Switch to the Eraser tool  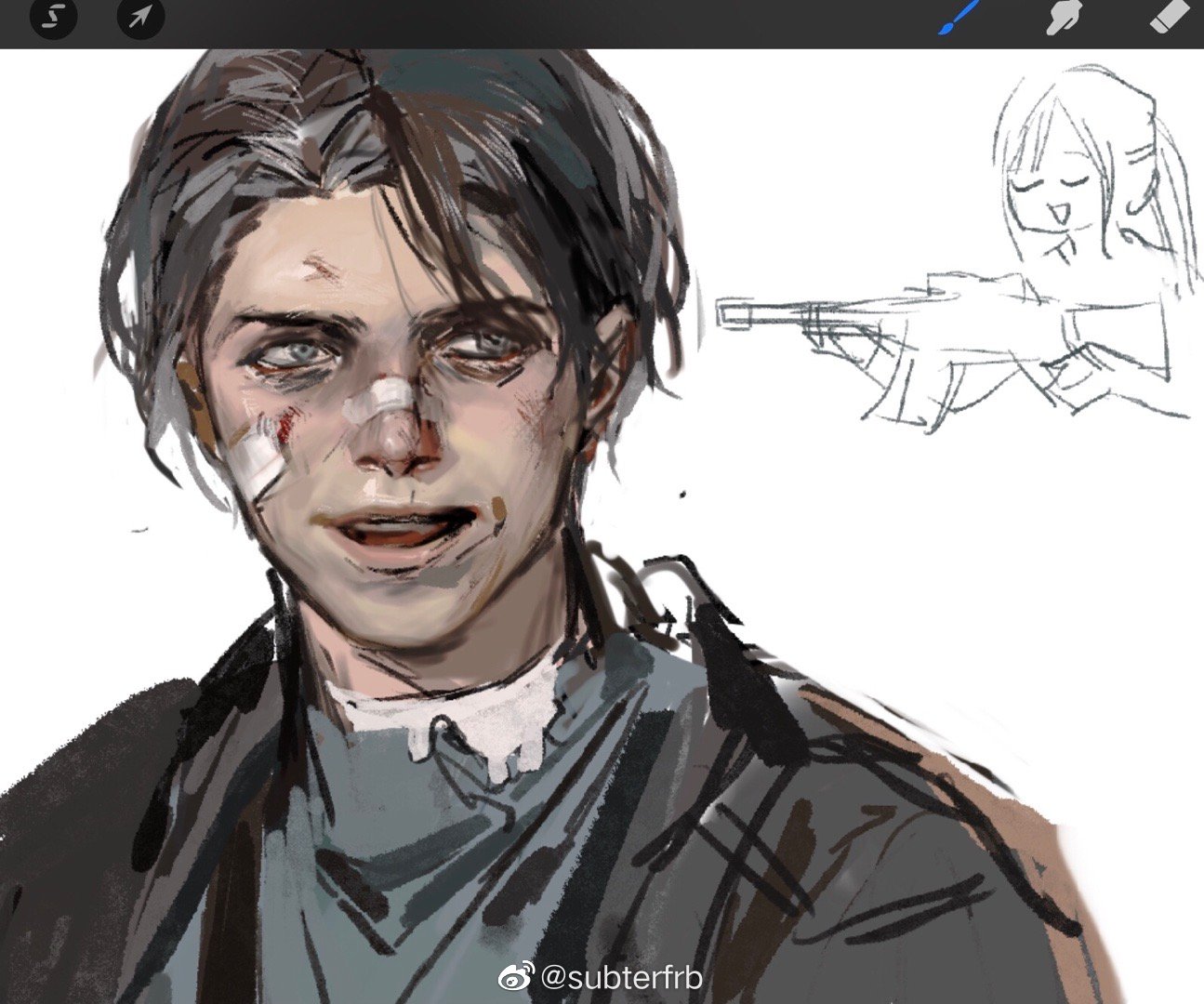1171,16
